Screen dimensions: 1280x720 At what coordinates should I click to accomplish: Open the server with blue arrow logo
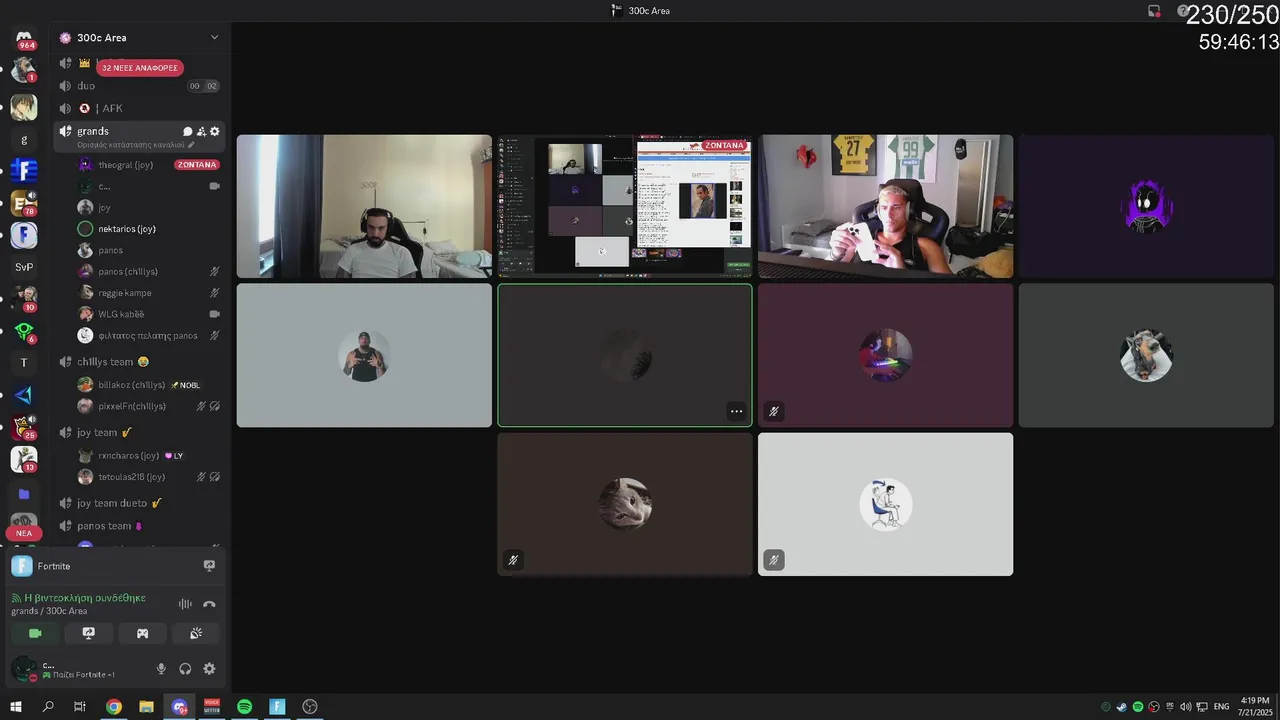24,395
